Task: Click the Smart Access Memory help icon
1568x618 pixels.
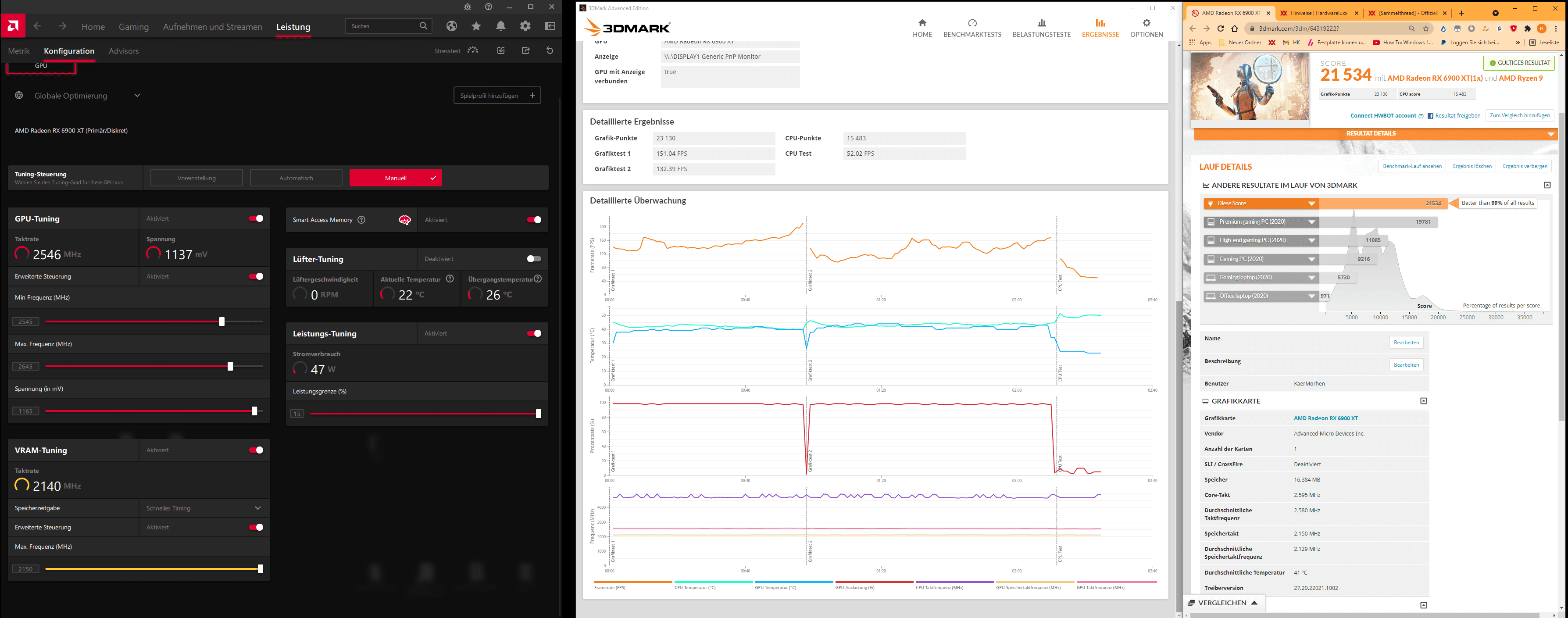Action: pyautogui.click(x=361, y=220)
